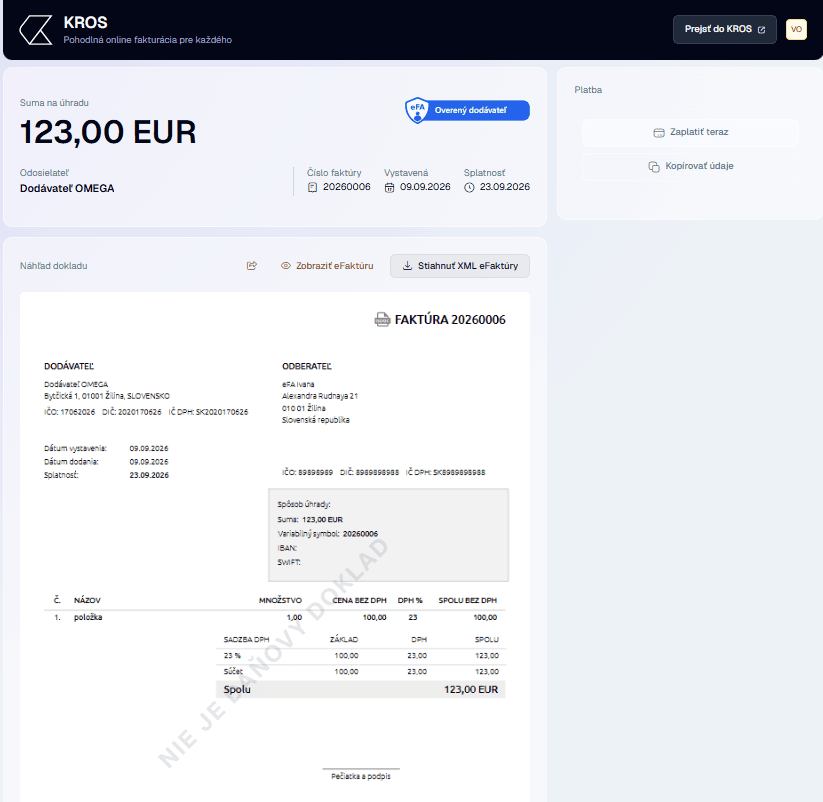Click the FAKTÚRA 20260006 title
This screenshot has width=823, height=802.
pos(450,320)
